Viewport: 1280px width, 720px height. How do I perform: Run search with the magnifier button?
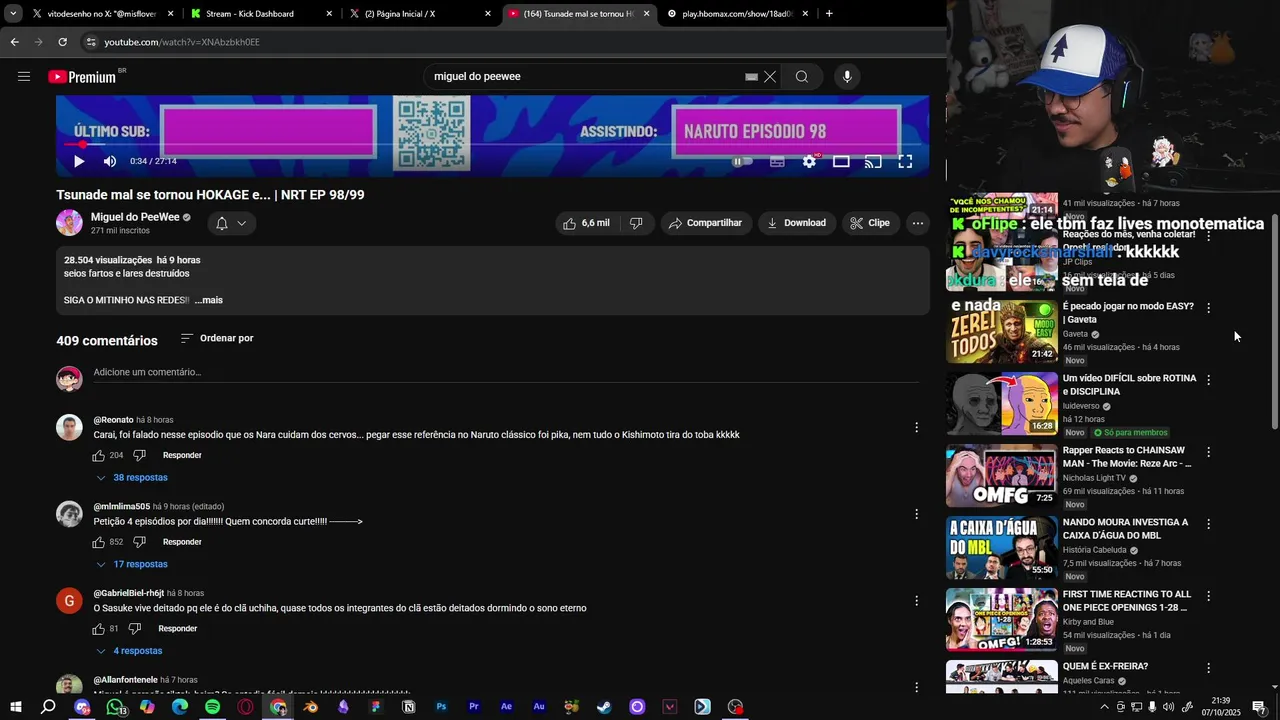tap(802, 77)
